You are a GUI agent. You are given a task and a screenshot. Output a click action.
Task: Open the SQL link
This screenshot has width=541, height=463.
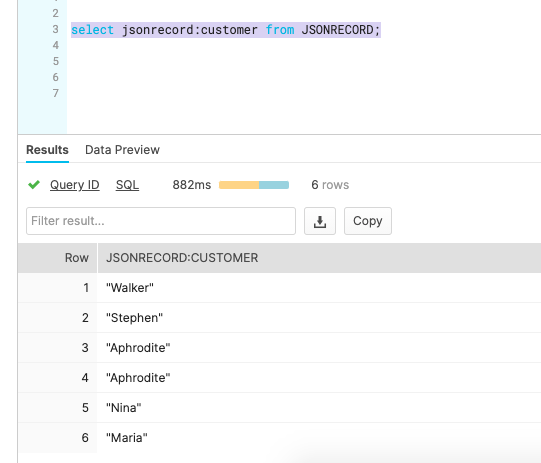pos(127,185)
